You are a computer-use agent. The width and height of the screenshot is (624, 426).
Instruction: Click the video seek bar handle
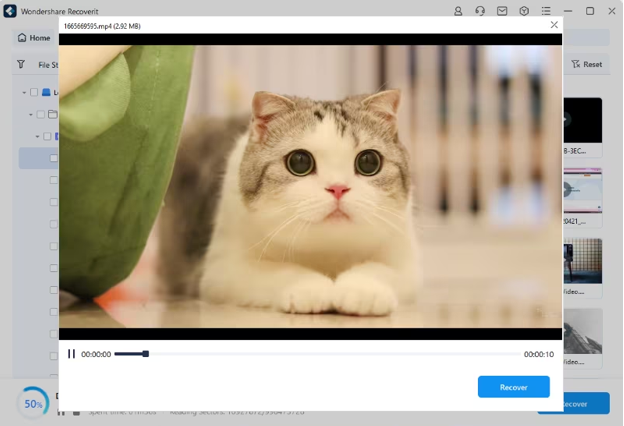click(x=146, y=354)
